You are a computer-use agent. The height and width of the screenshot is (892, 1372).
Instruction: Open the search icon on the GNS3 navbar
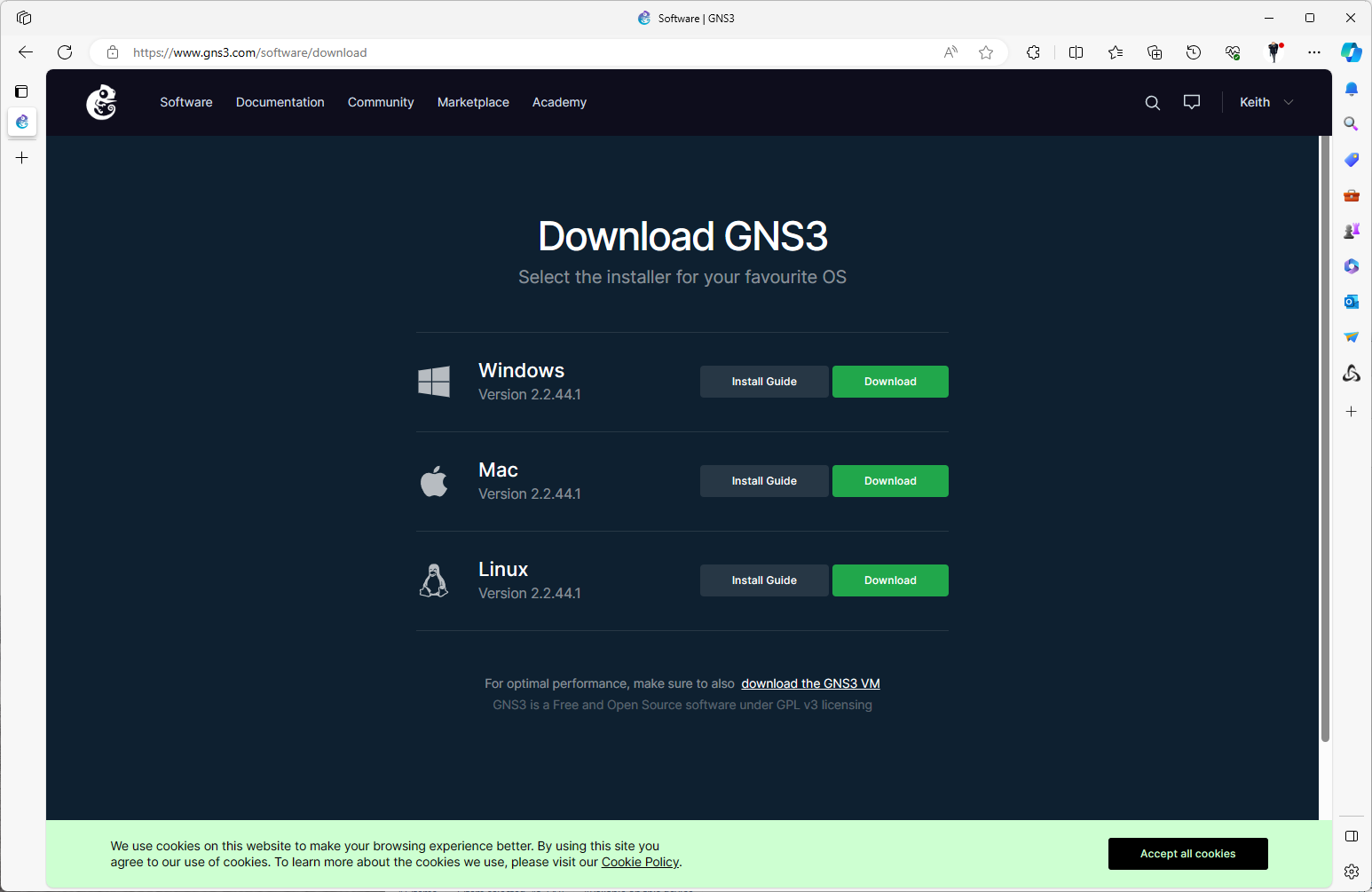pos(1152,102)
